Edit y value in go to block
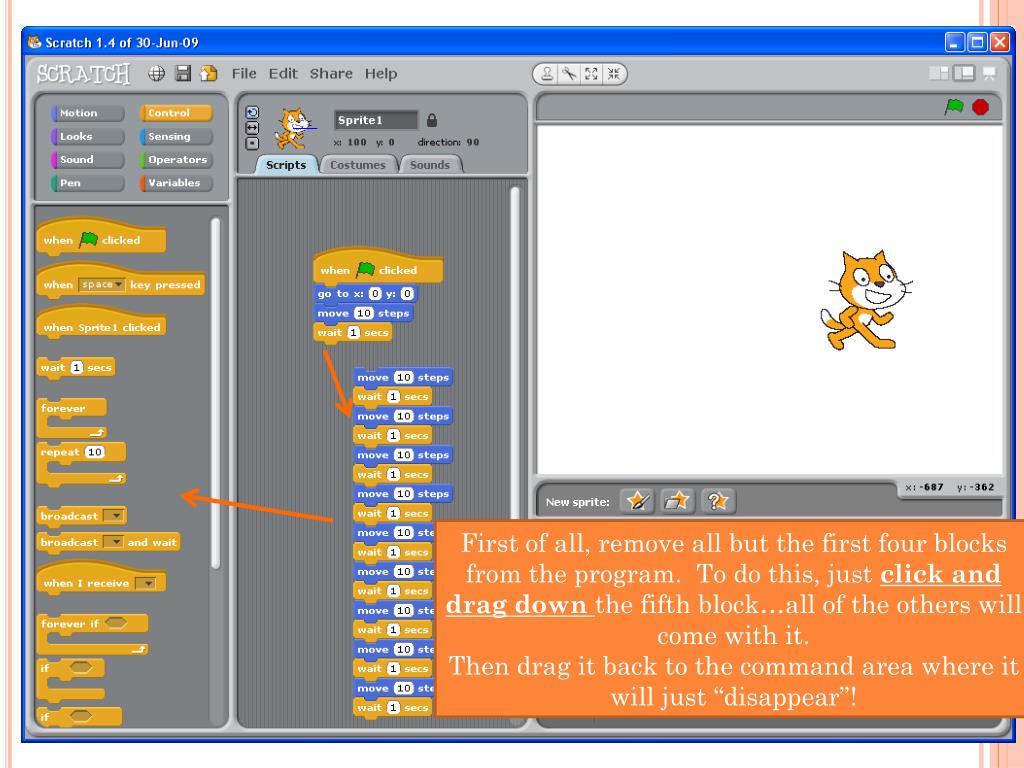1024x768 pixels. point(407,294)
